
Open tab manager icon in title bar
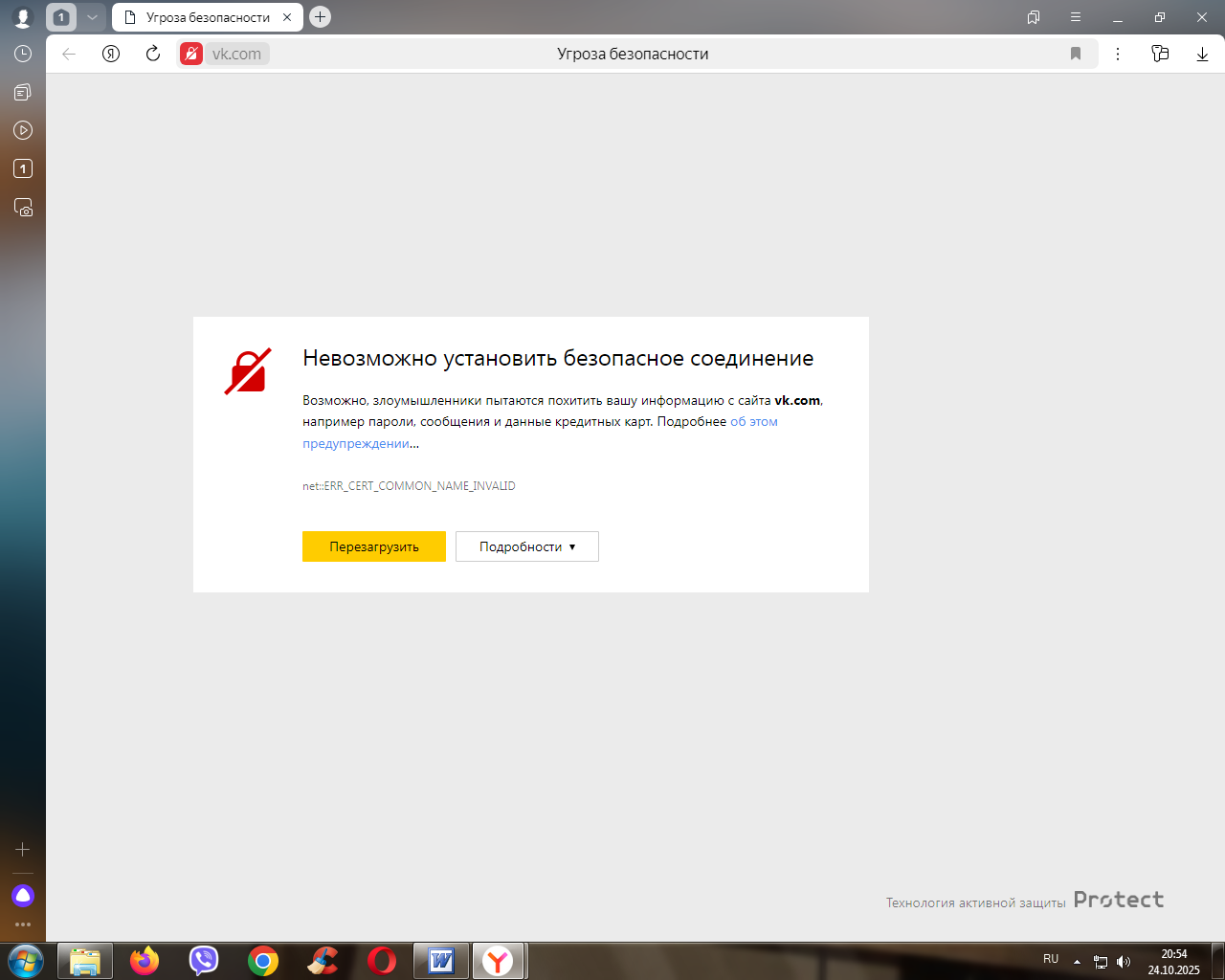tap(1034, 17)
